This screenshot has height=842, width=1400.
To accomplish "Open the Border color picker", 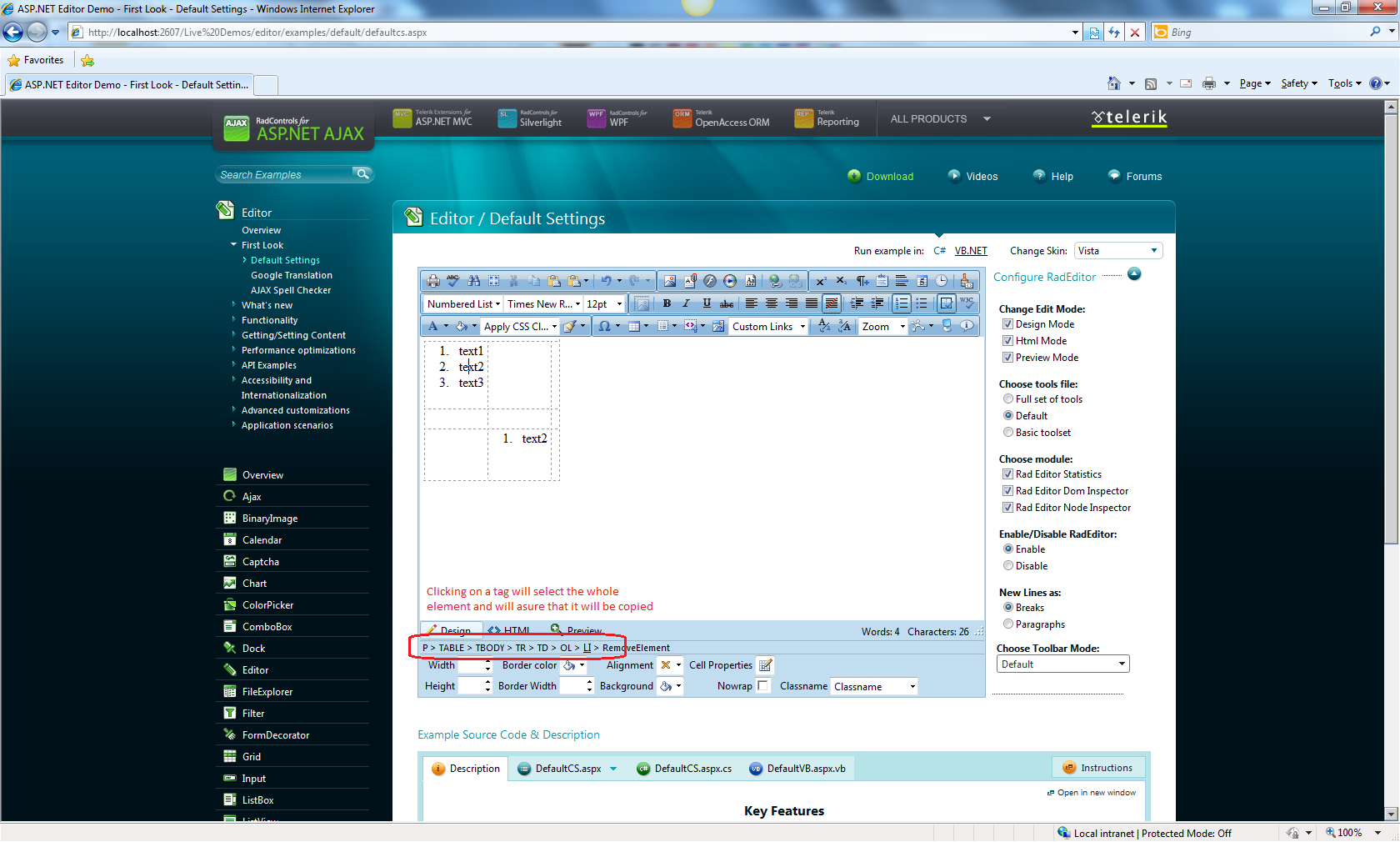I will coord(573,665).
